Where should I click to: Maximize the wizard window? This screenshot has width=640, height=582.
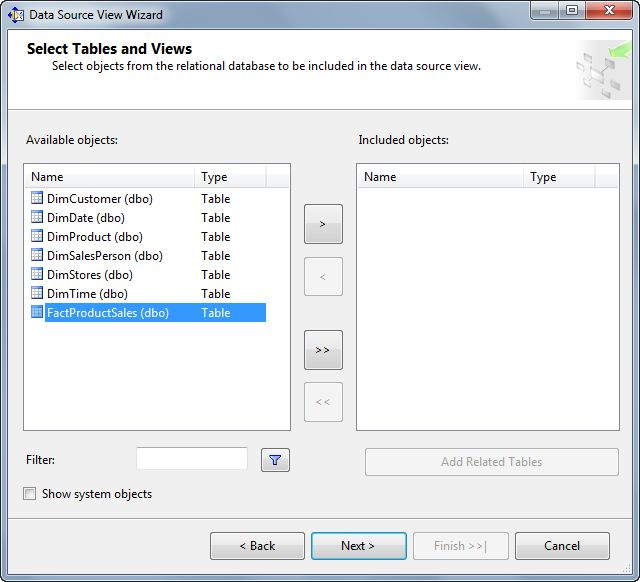click(572, 10)
